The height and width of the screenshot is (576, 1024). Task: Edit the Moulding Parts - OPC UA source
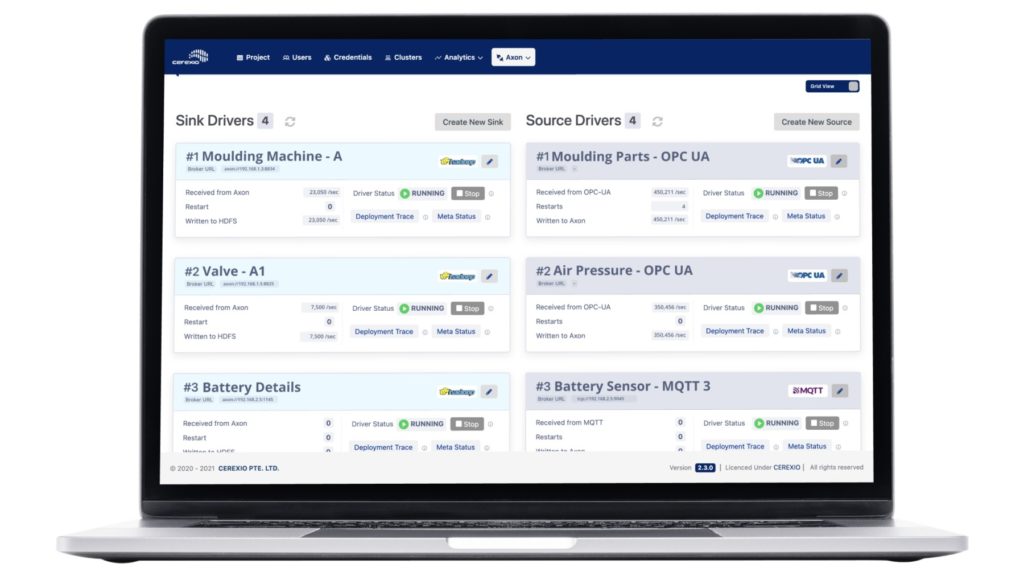tap(839, 161)
